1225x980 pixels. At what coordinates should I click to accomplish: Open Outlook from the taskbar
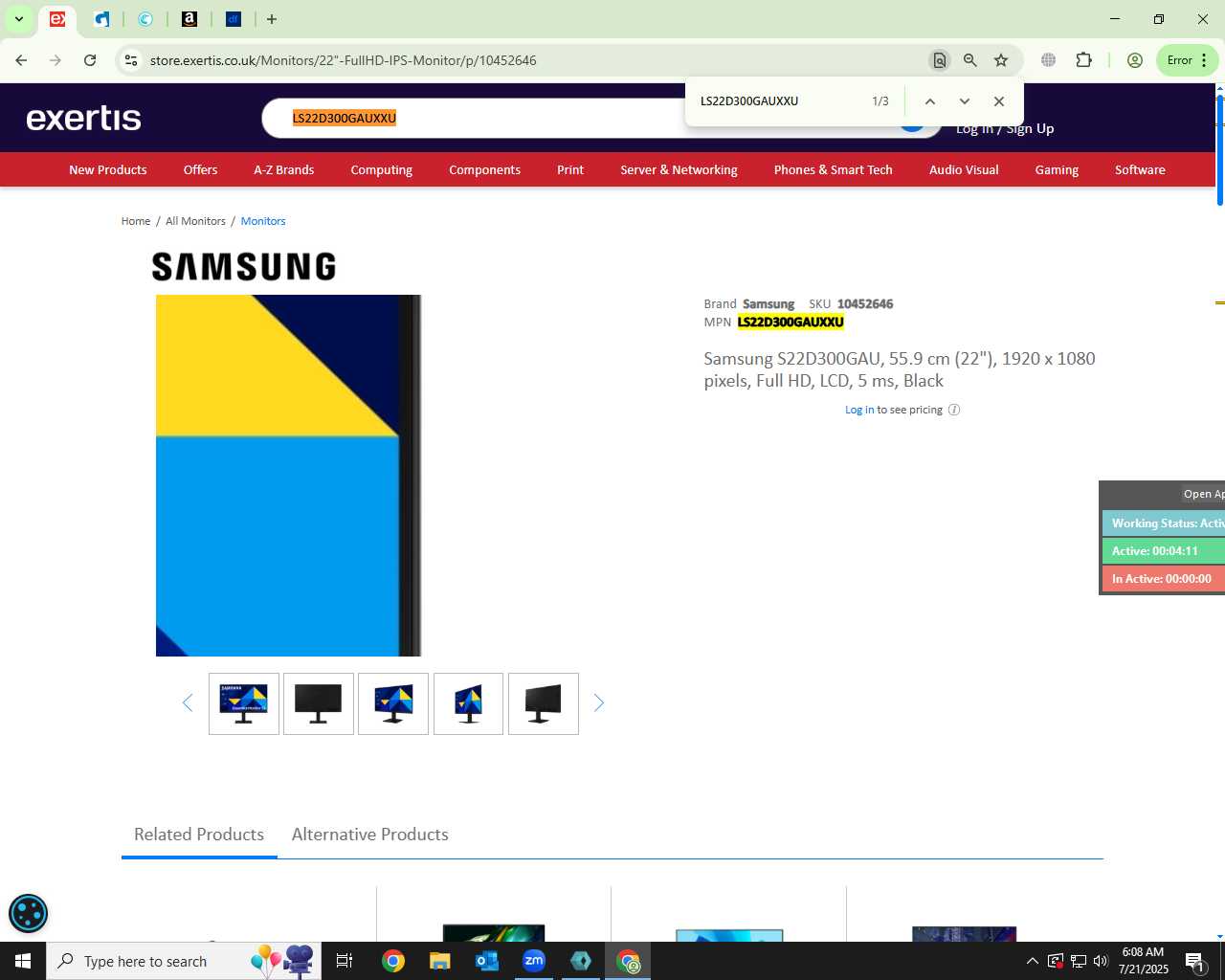(487, 961)
